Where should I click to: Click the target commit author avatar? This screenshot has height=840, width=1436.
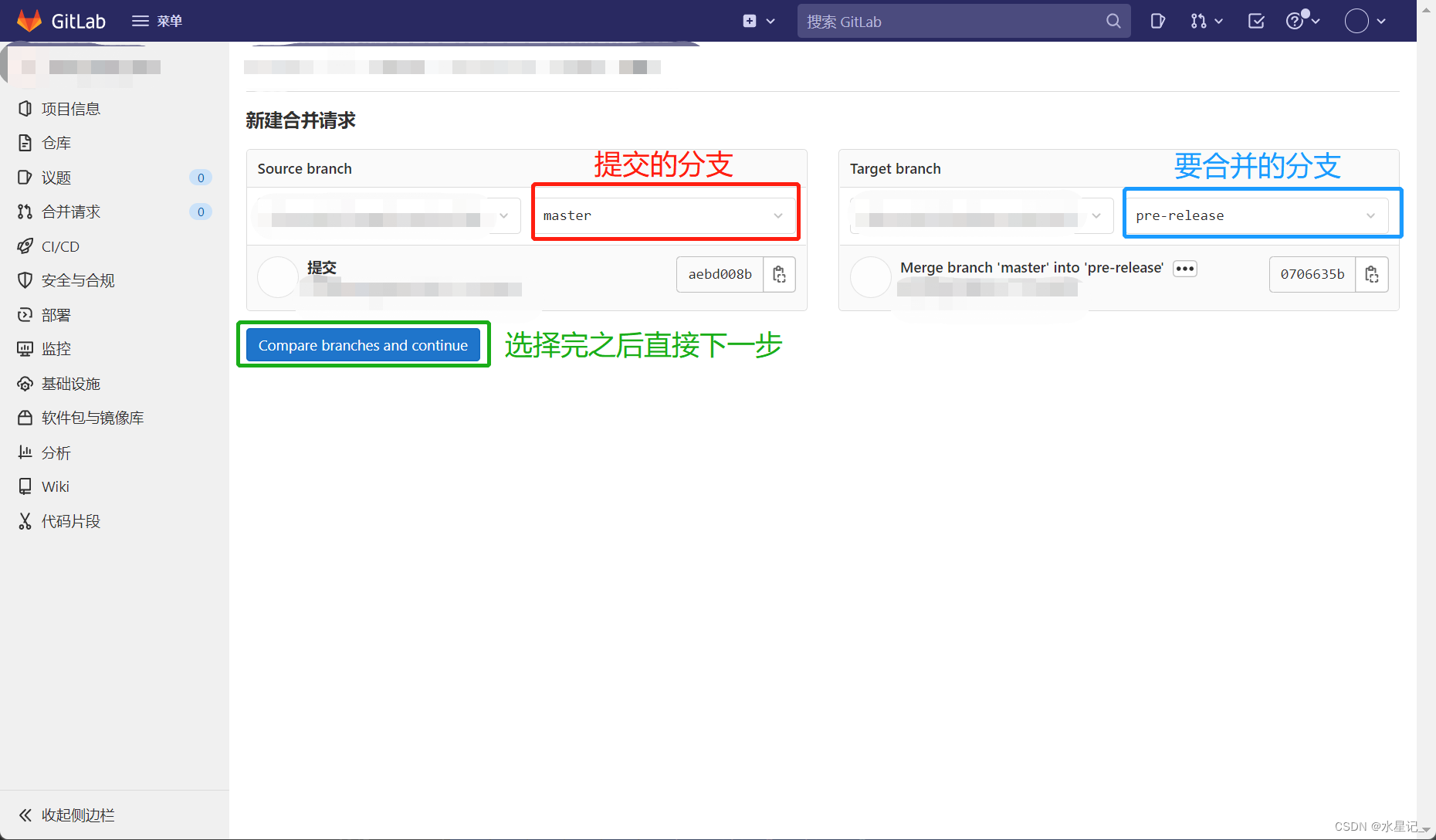[x=871, y=277]
